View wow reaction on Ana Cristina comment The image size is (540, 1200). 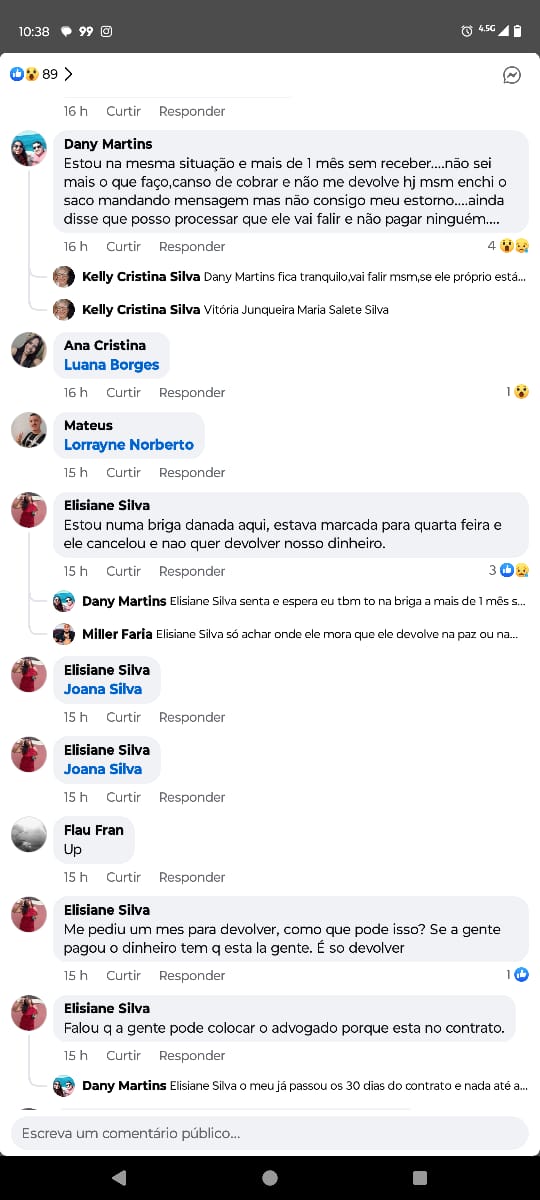[517, 392]
